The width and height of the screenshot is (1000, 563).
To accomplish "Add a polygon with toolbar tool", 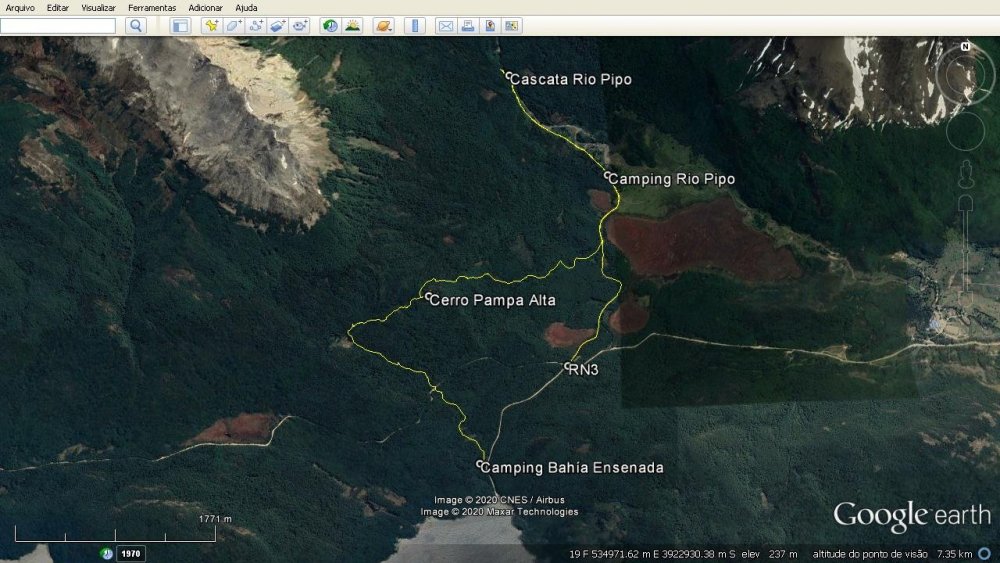I will coord(234,26).
